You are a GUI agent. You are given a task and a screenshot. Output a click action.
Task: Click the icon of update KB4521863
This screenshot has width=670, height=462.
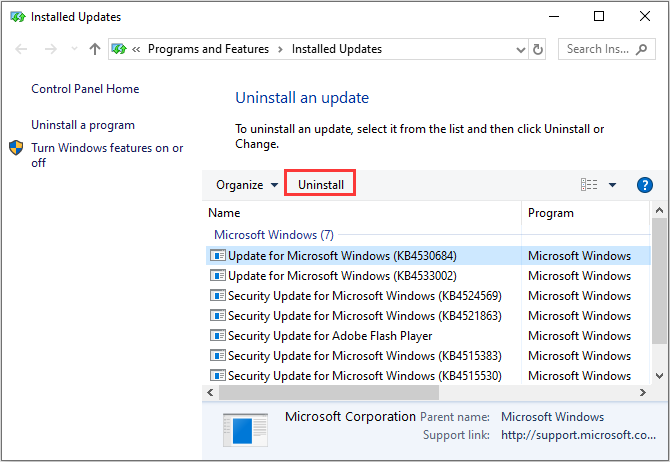click(x=217, y=315)
